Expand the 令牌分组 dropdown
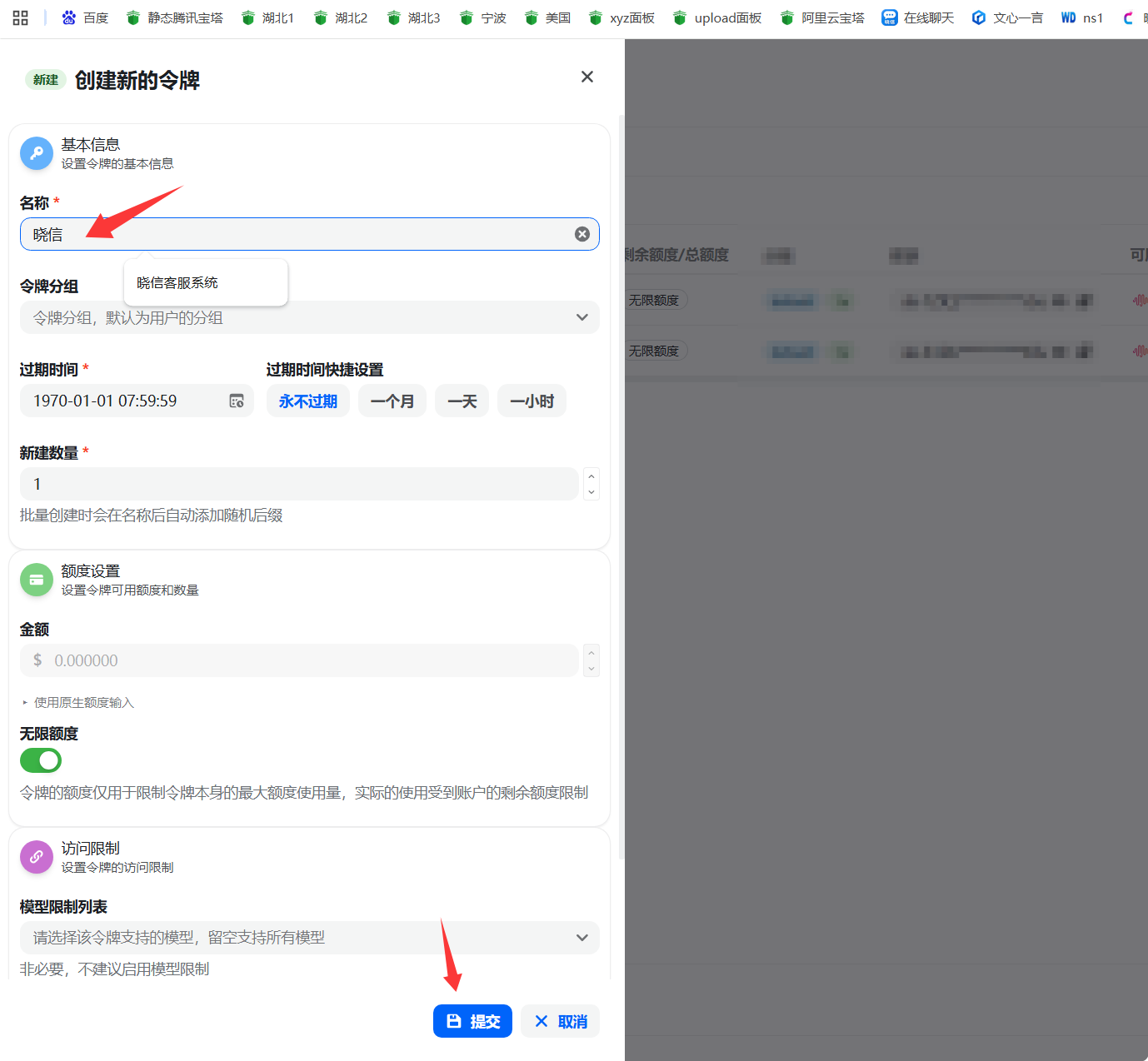1148x1061 pixels. 310,317
